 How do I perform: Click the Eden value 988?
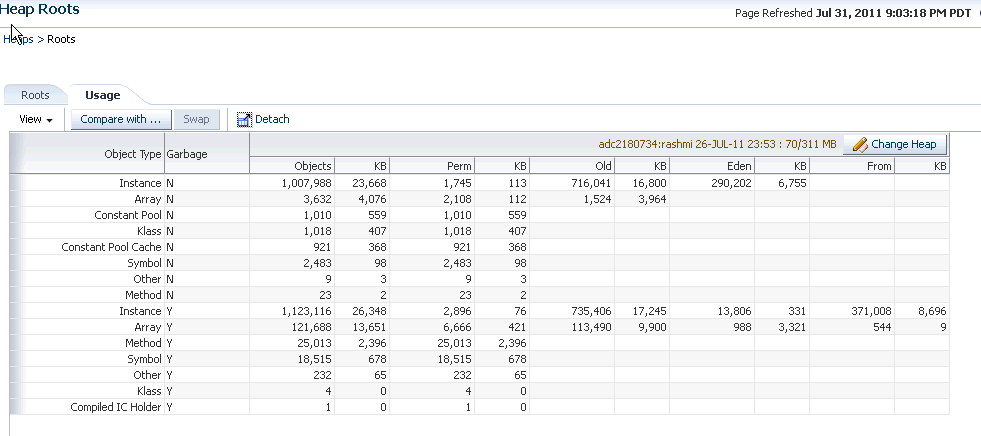point(743,327)
